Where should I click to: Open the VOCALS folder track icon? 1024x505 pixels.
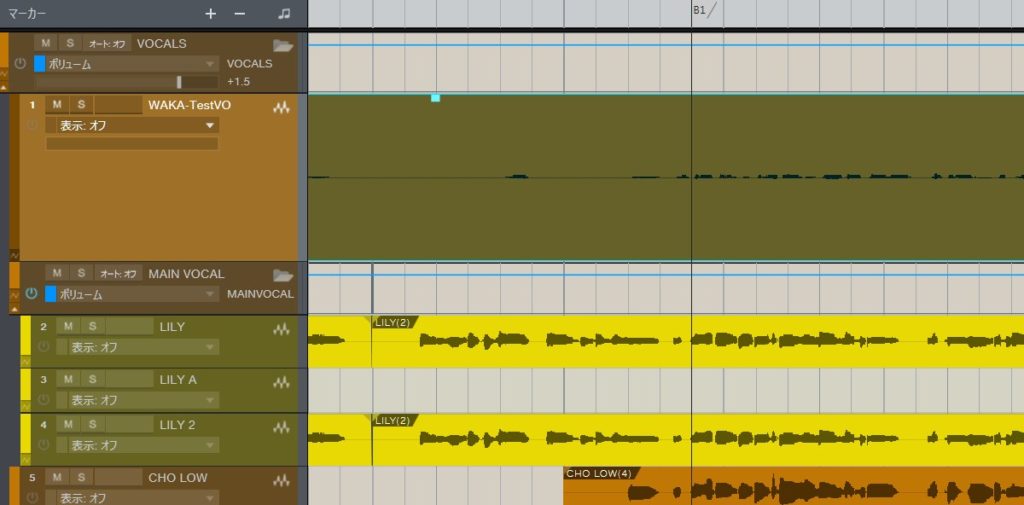pyautogui.click(x=283, y=45)
